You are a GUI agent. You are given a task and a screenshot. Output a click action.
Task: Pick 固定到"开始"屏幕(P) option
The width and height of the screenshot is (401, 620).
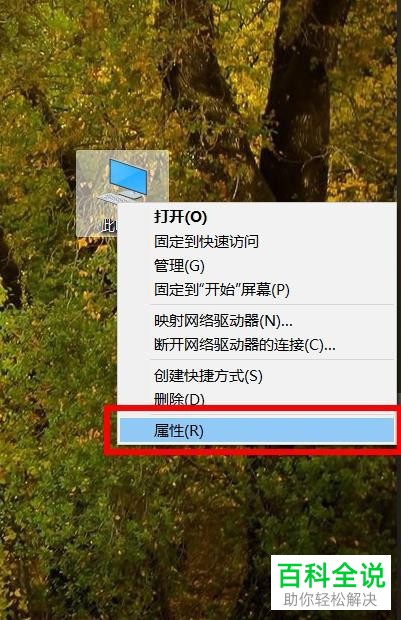[221, 290]
